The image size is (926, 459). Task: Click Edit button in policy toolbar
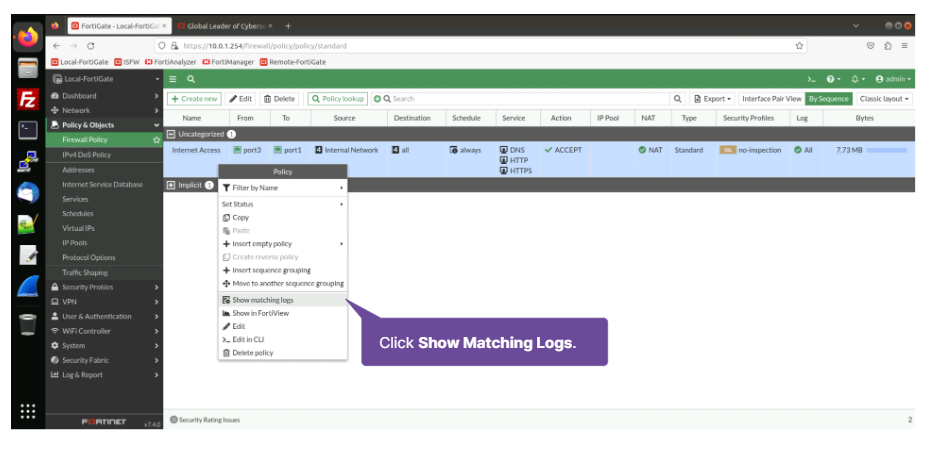pos(240,99)
